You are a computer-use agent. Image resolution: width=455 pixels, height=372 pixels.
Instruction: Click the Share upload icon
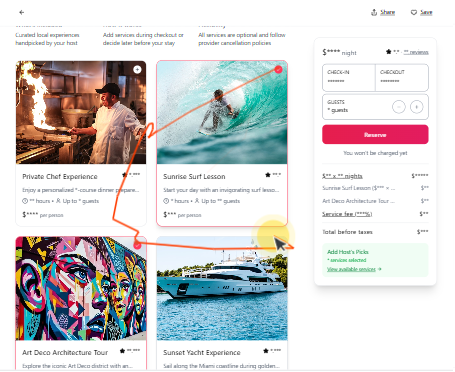374,12
